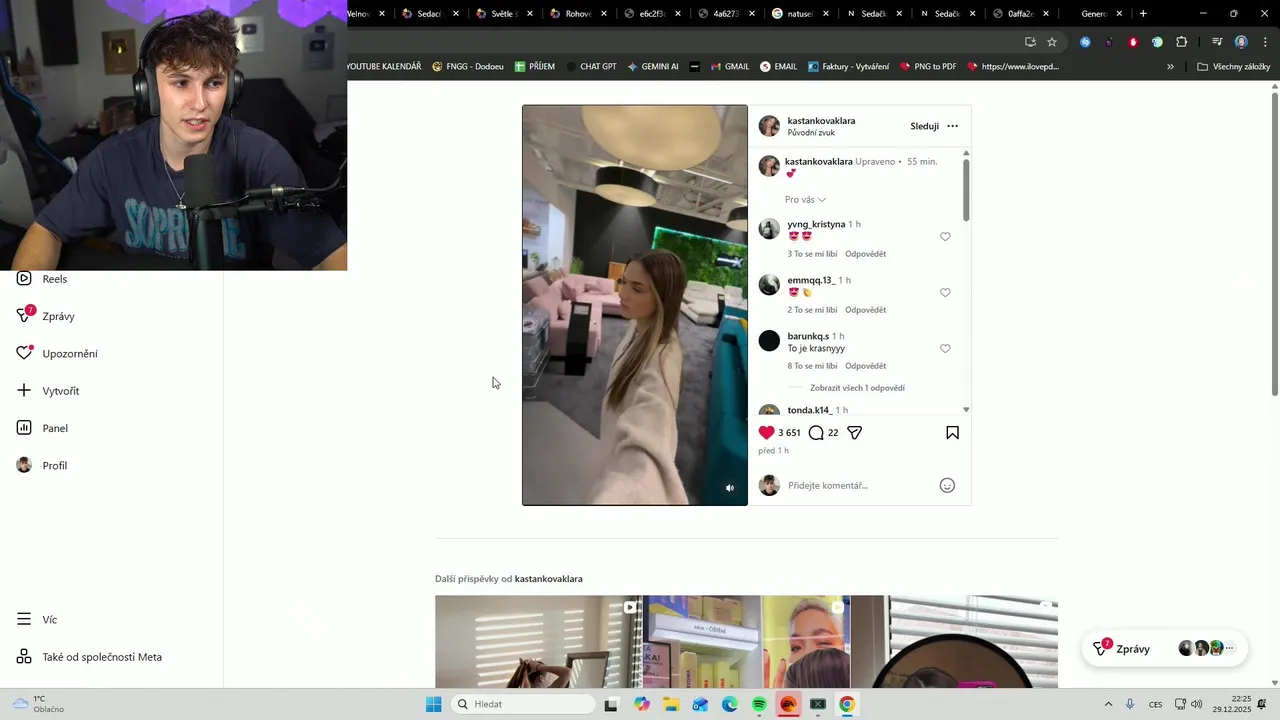This screenshot has height=720, width=1280.
Task: Open the first thumbnail under Další příspěvky
Action: point(538,642)
